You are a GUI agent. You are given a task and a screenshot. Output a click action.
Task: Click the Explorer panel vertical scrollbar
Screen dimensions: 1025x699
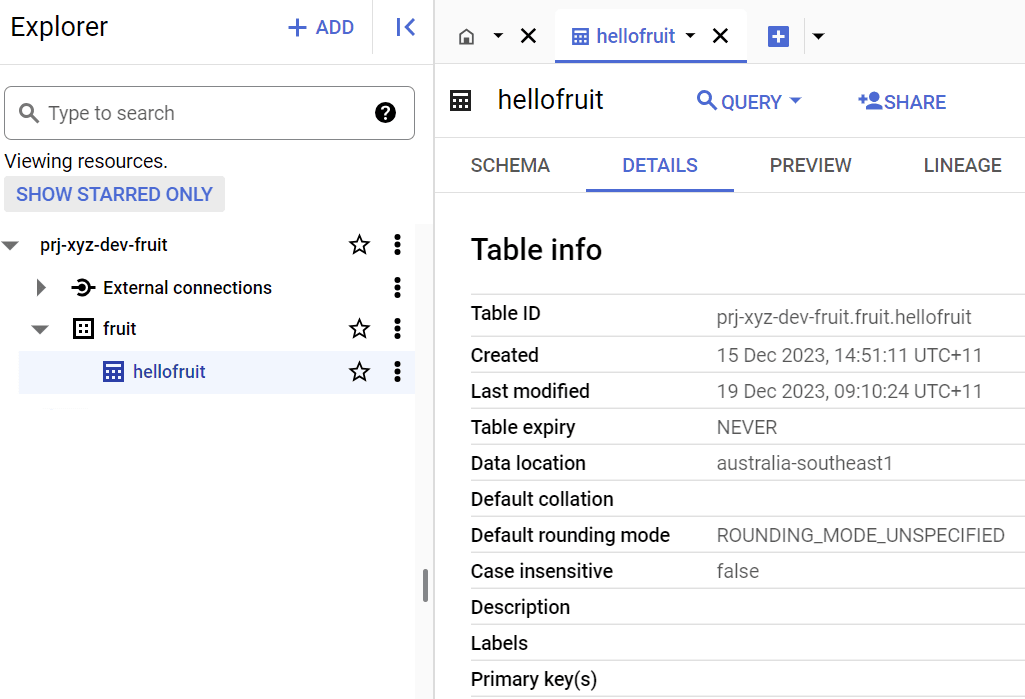click(426, 585)
